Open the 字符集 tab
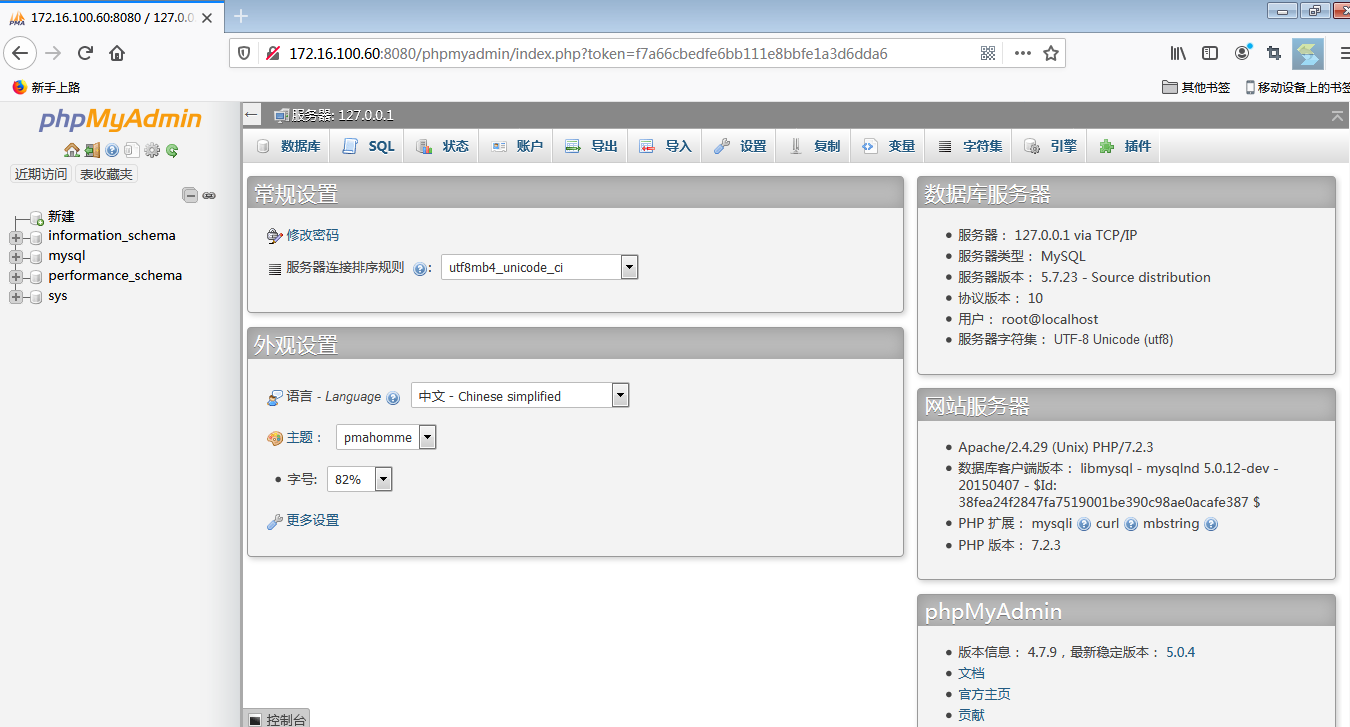 (970, 146)
